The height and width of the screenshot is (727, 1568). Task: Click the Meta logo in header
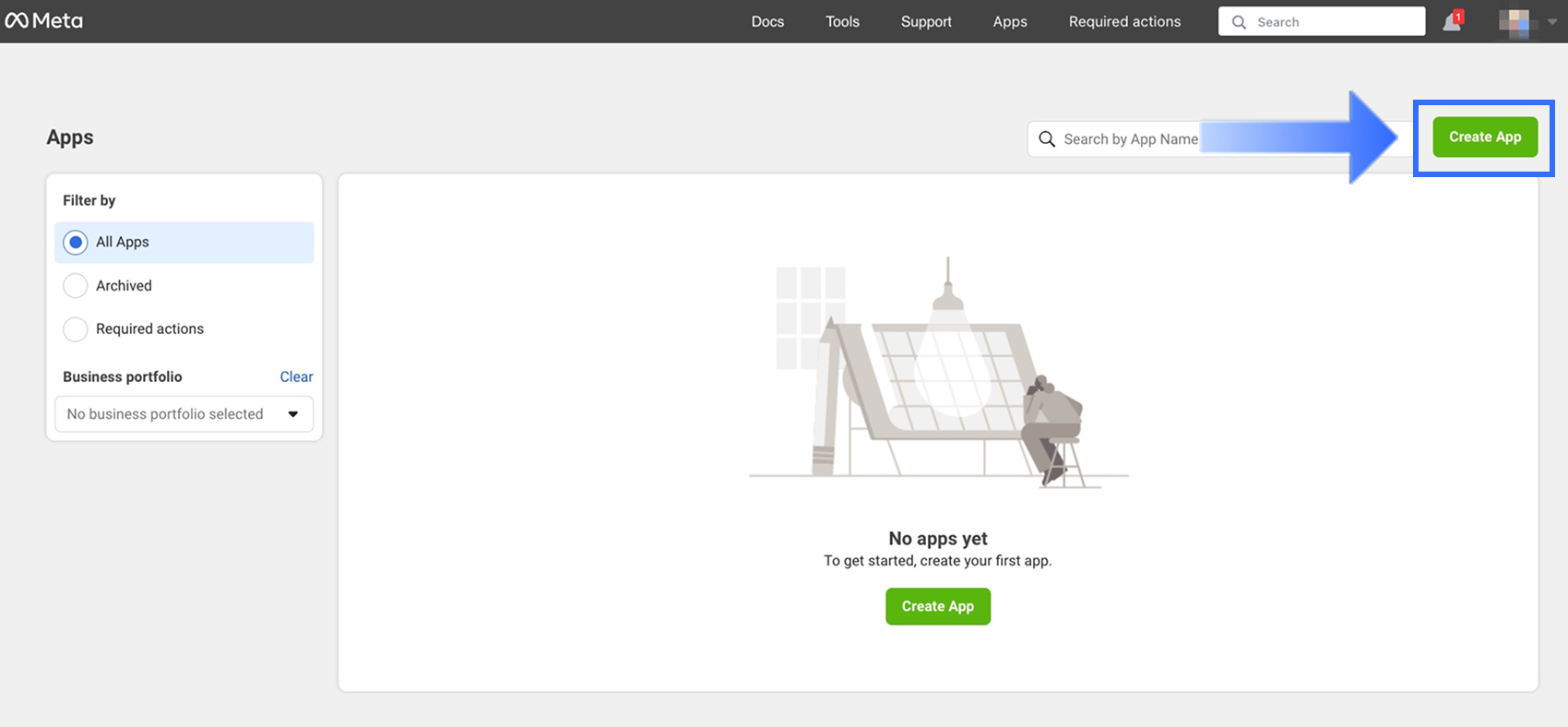(43, 20)
